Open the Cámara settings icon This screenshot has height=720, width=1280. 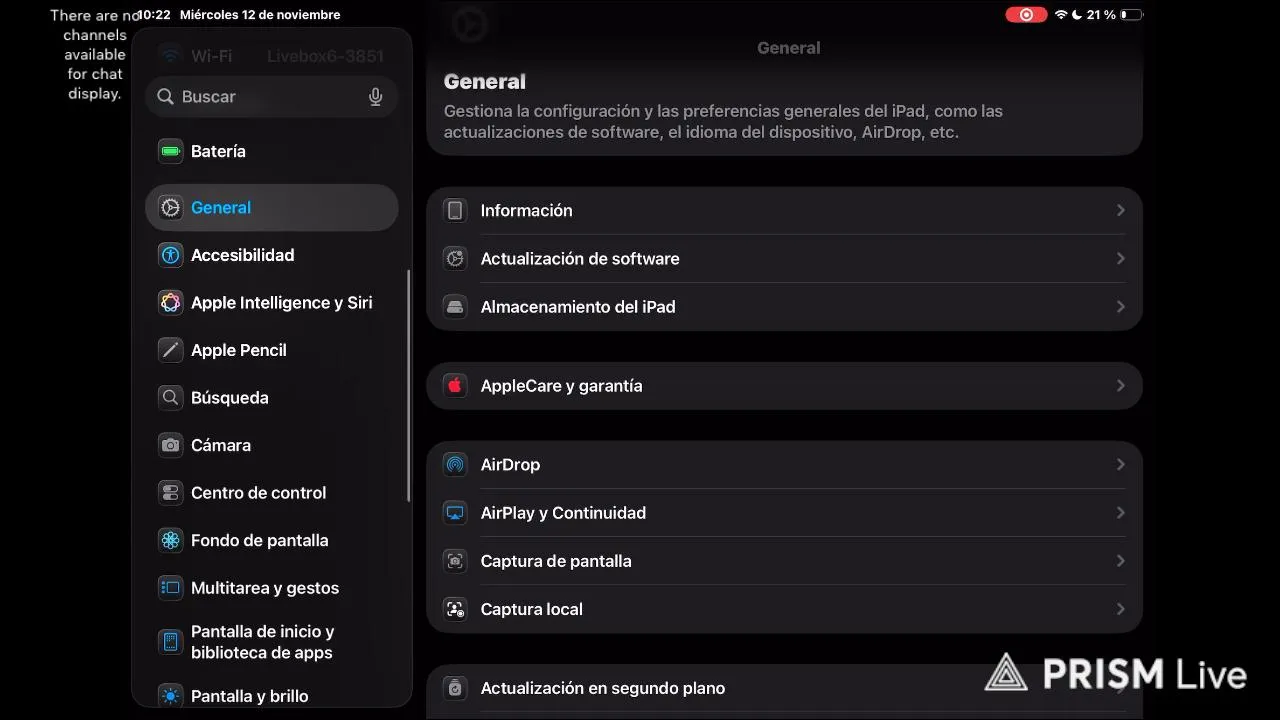click(171, 445)
